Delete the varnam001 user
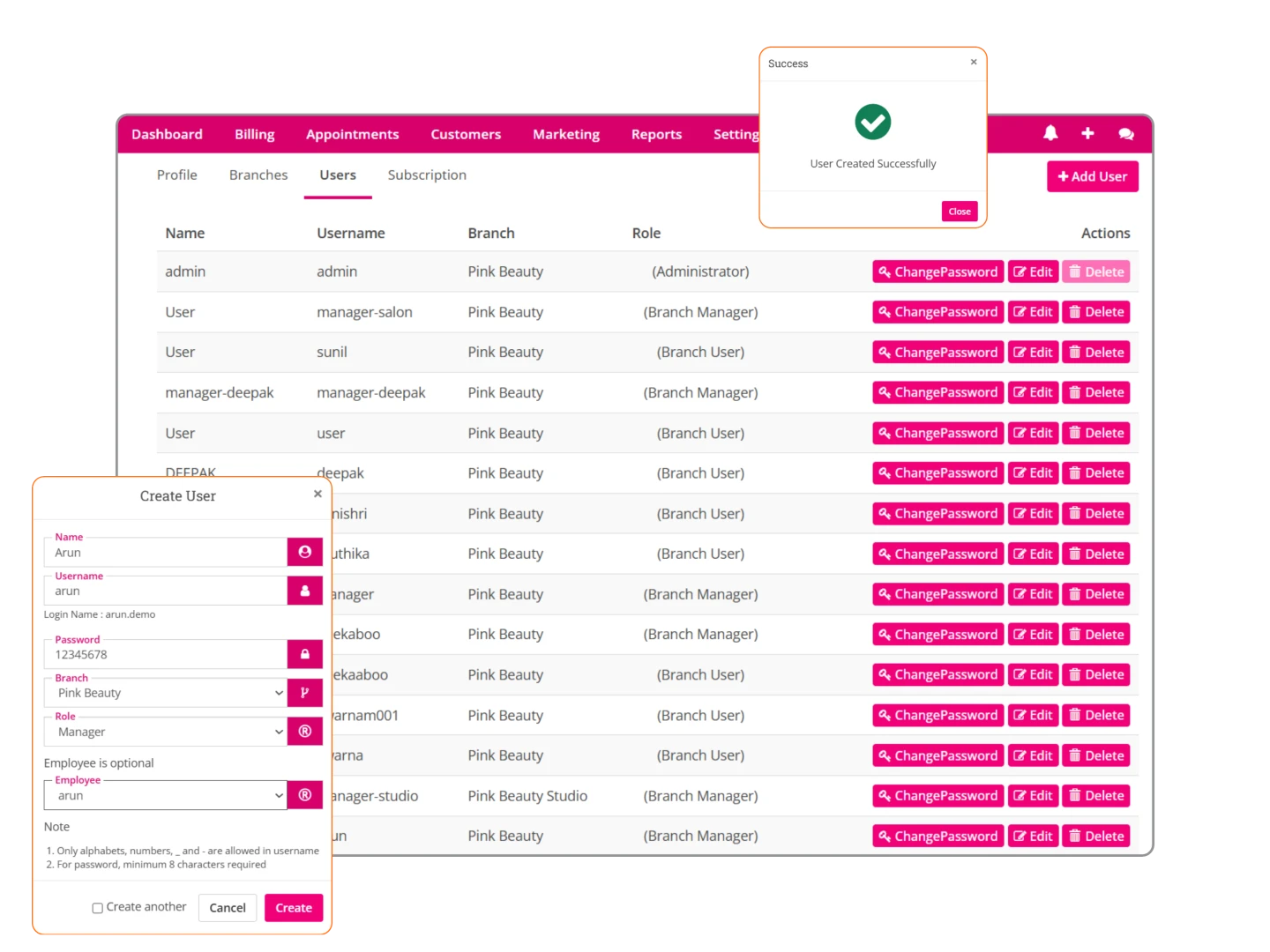The width and height of the screenshot is (1270, 952). click(1096, 715)
